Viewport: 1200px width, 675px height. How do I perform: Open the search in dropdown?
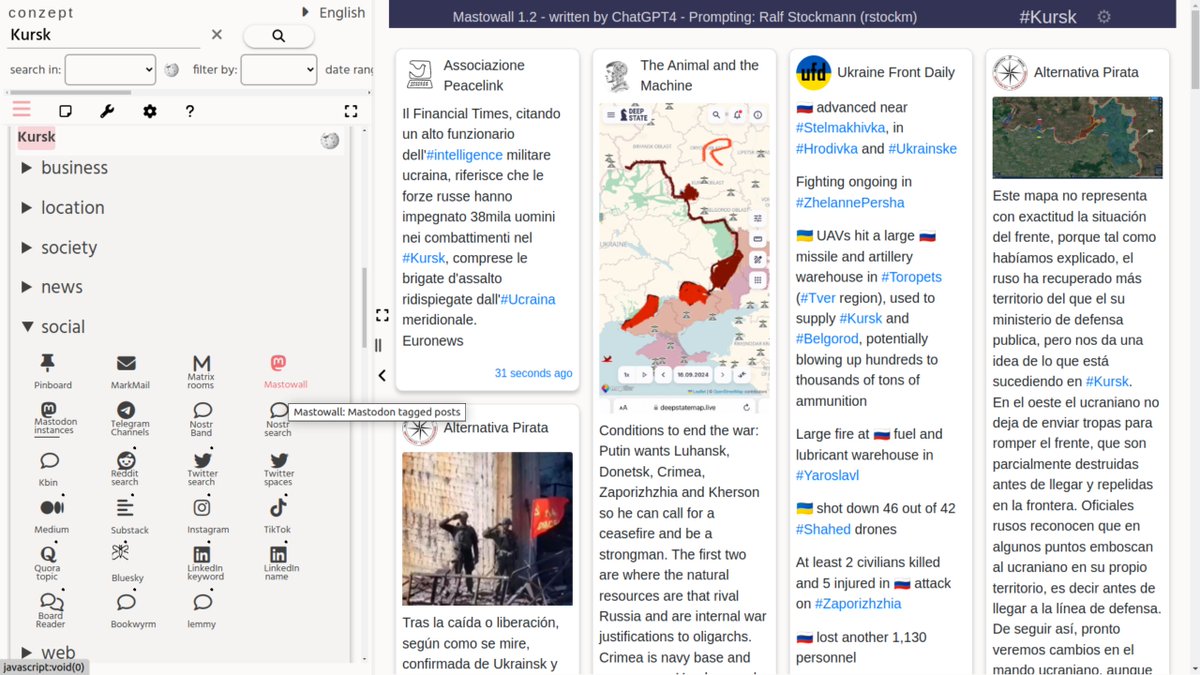coord(110,69)
